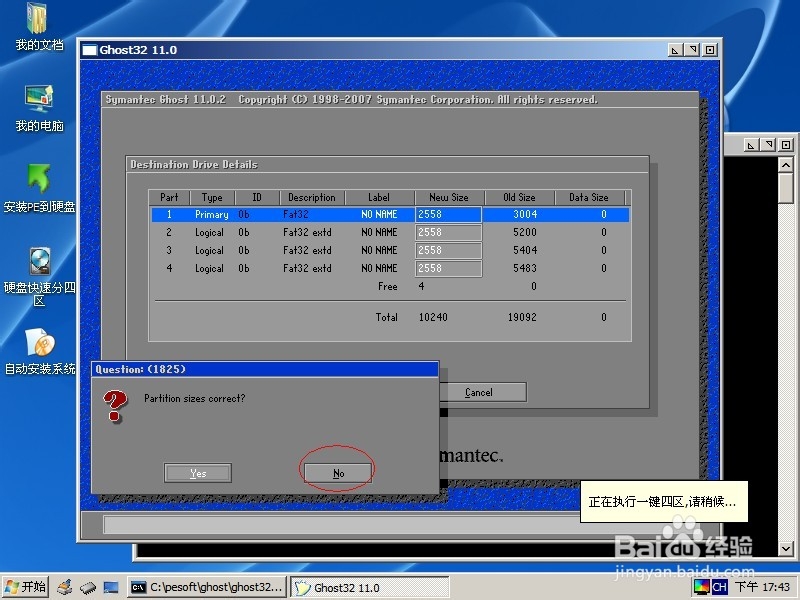Image resolution: width=800 pixels, height=600 pixels.
Task: Select partition 4 Logical type cell
Action: (209, 268)
